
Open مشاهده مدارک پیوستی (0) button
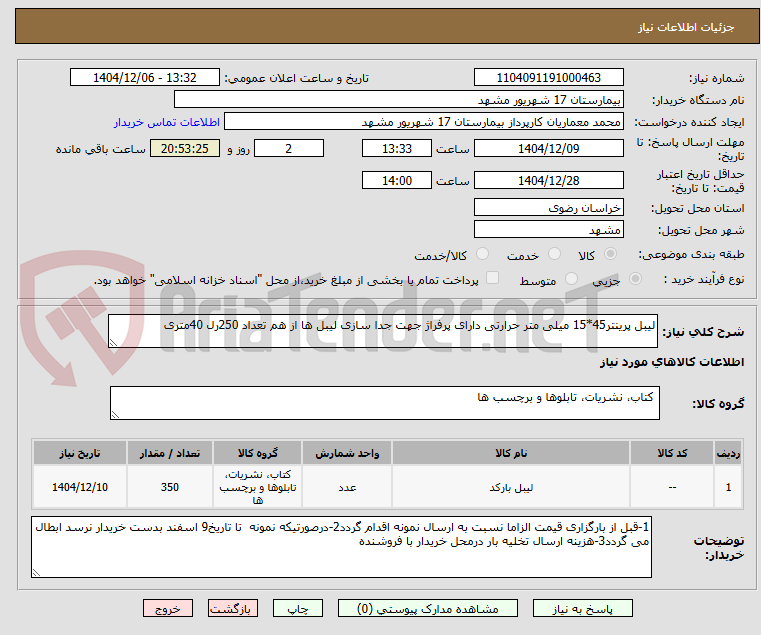click(x=428, y=608)
